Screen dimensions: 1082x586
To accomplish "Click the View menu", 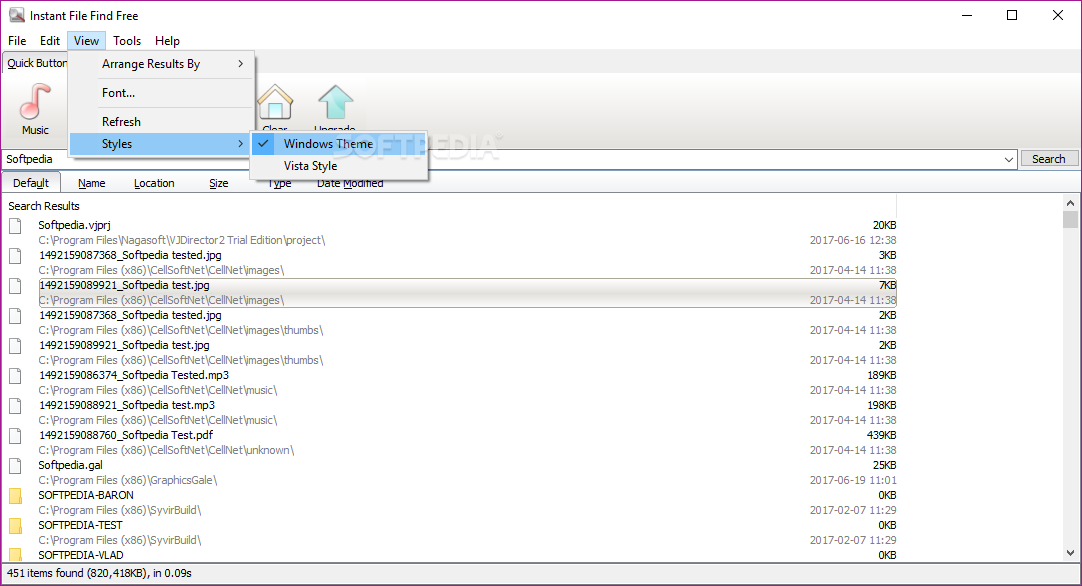I will pyautogui.click(x=86, y=41).
